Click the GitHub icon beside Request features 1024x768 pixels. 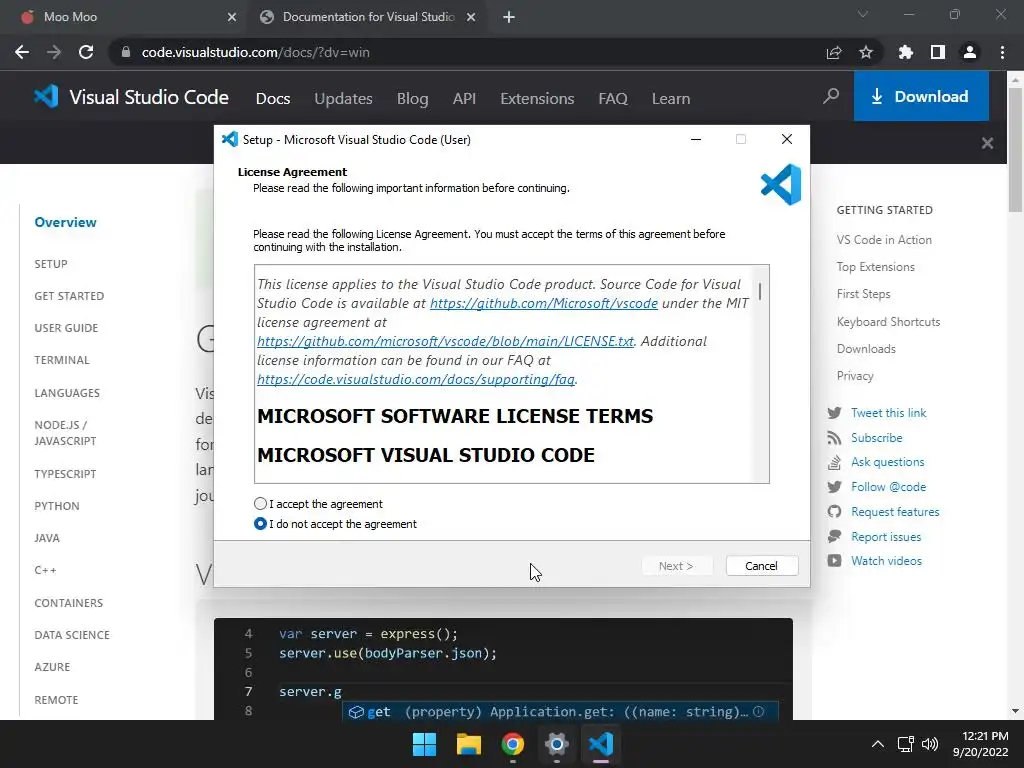(834, 511)
